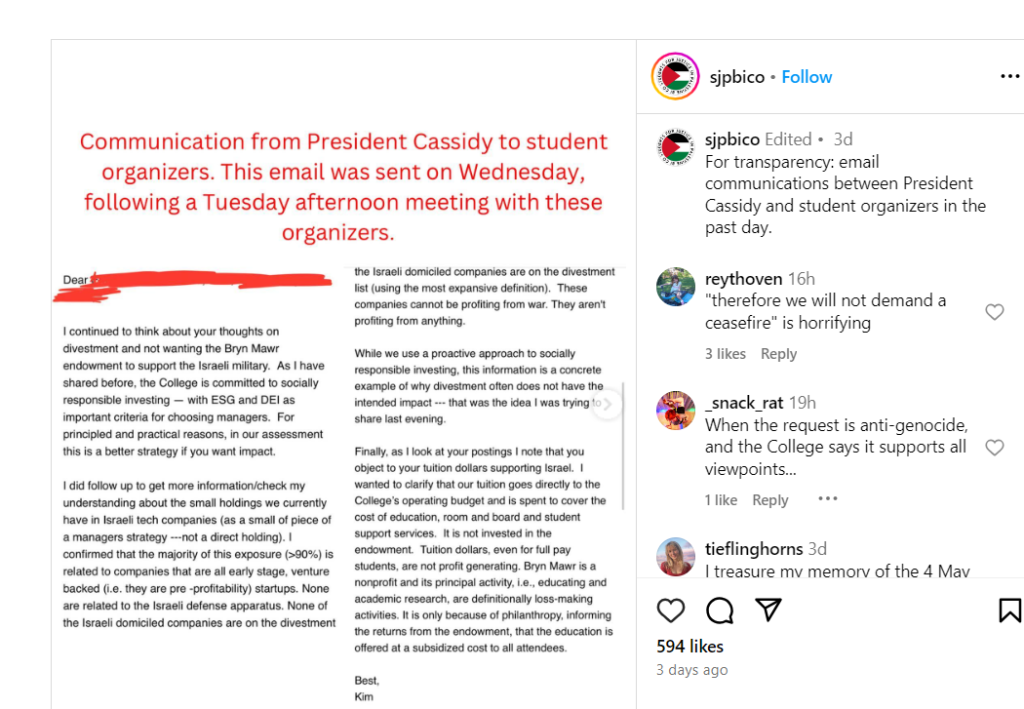Like reythoven's ceasefire comment

(994, 312)
